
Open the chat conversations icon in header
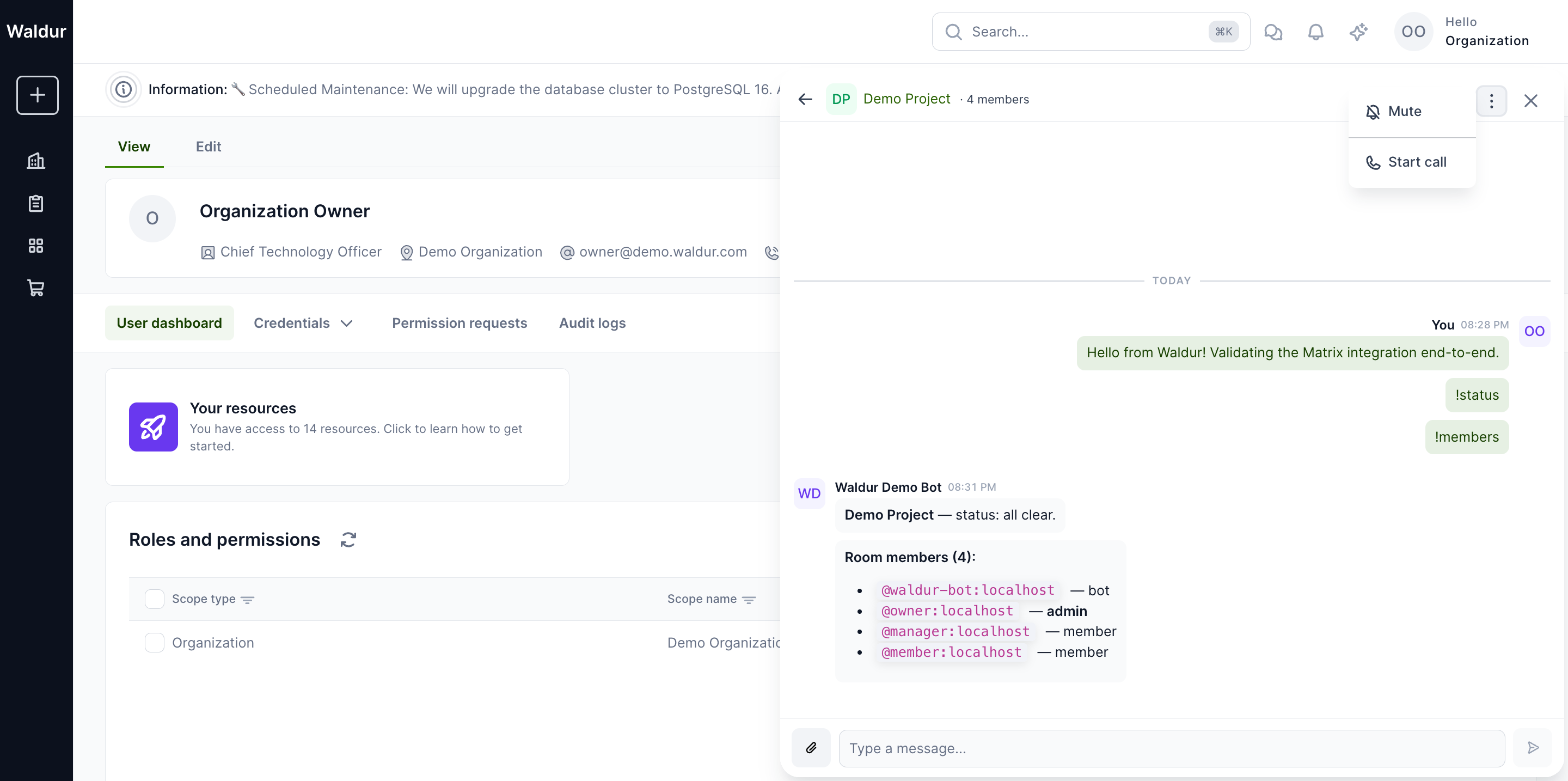pos(1273,32)
